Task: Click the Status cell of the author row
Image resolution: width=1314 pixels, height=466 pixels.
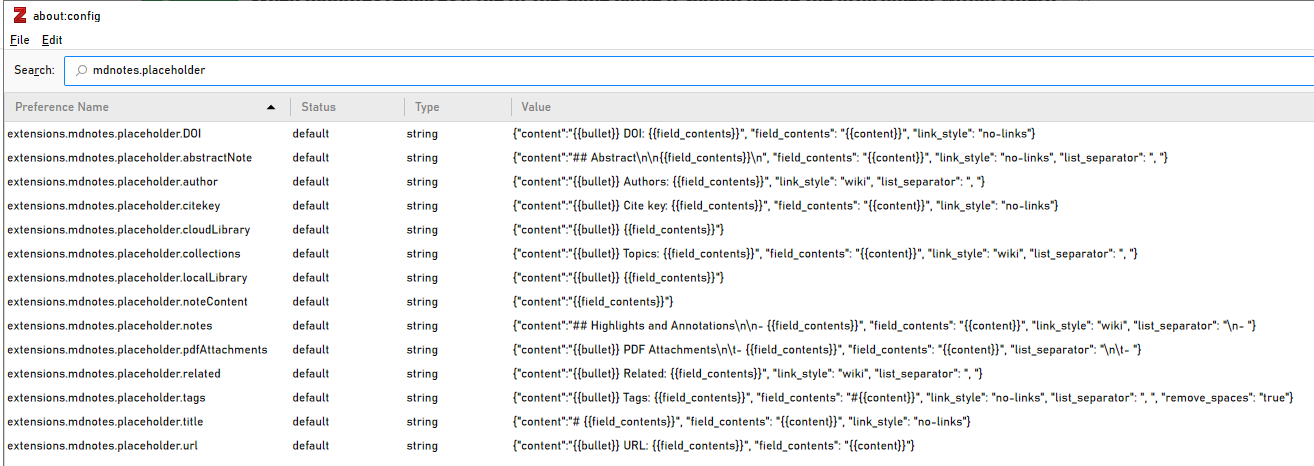Action: point(311,181)
